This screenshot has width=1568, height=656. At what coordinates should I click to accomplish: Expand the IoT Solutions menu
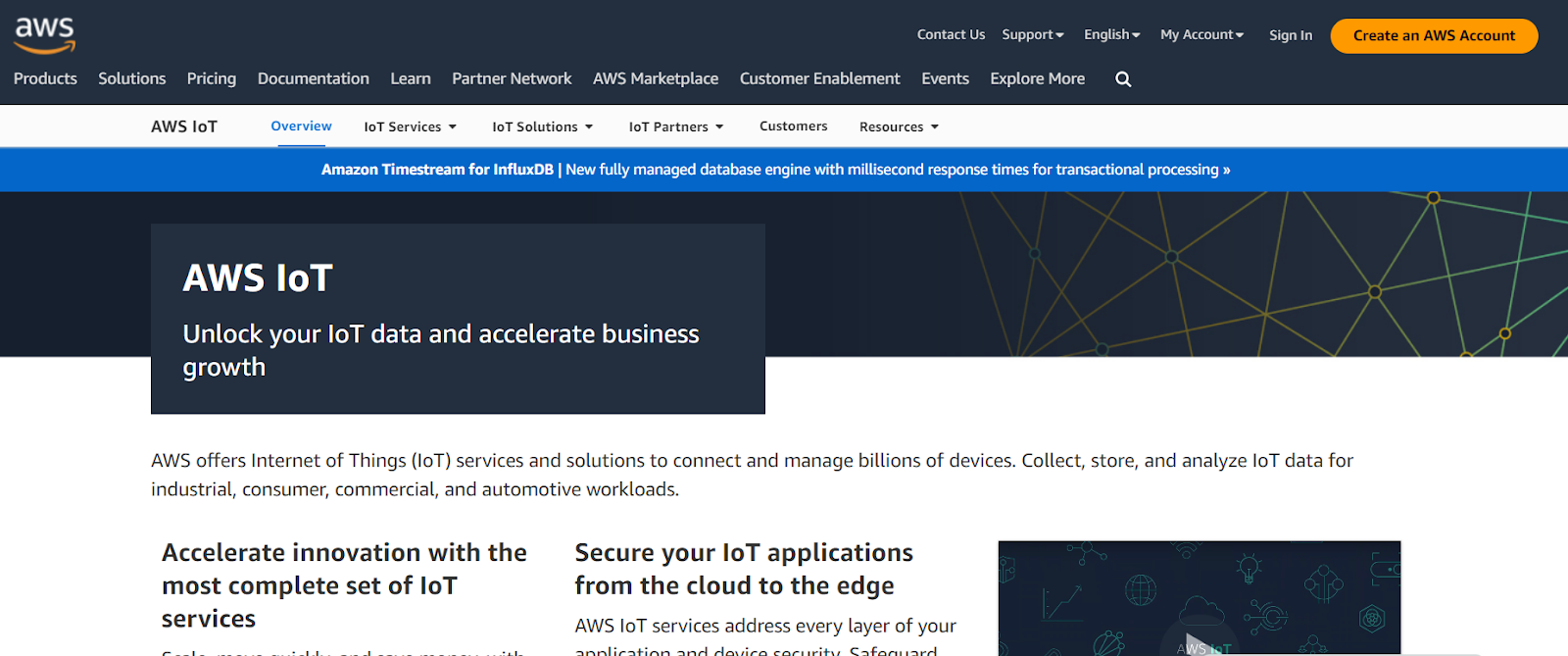[x=543, y=126]
